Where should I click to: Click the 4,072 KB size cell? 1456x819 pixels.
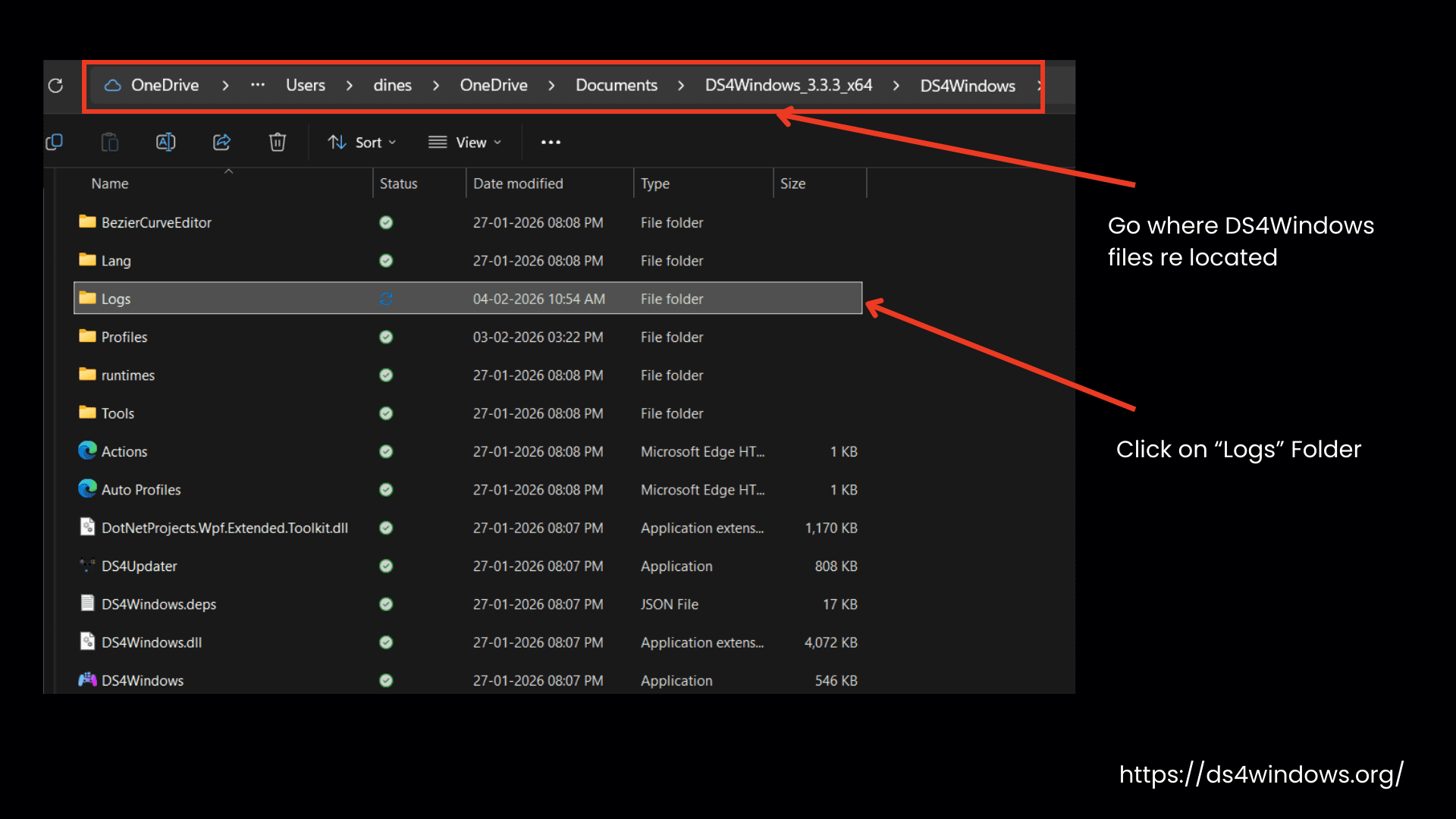pos(831,642)
